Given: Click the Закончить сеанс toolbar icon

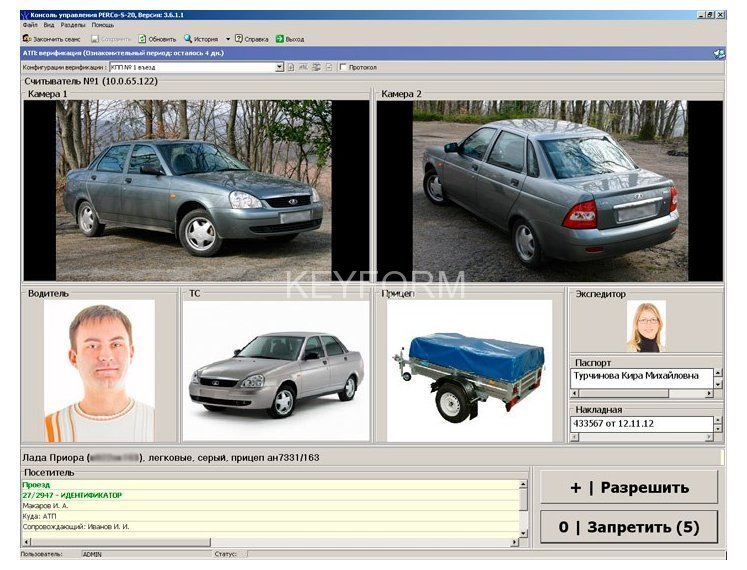Looking at the screenshot, I should [x=27, y=39].
